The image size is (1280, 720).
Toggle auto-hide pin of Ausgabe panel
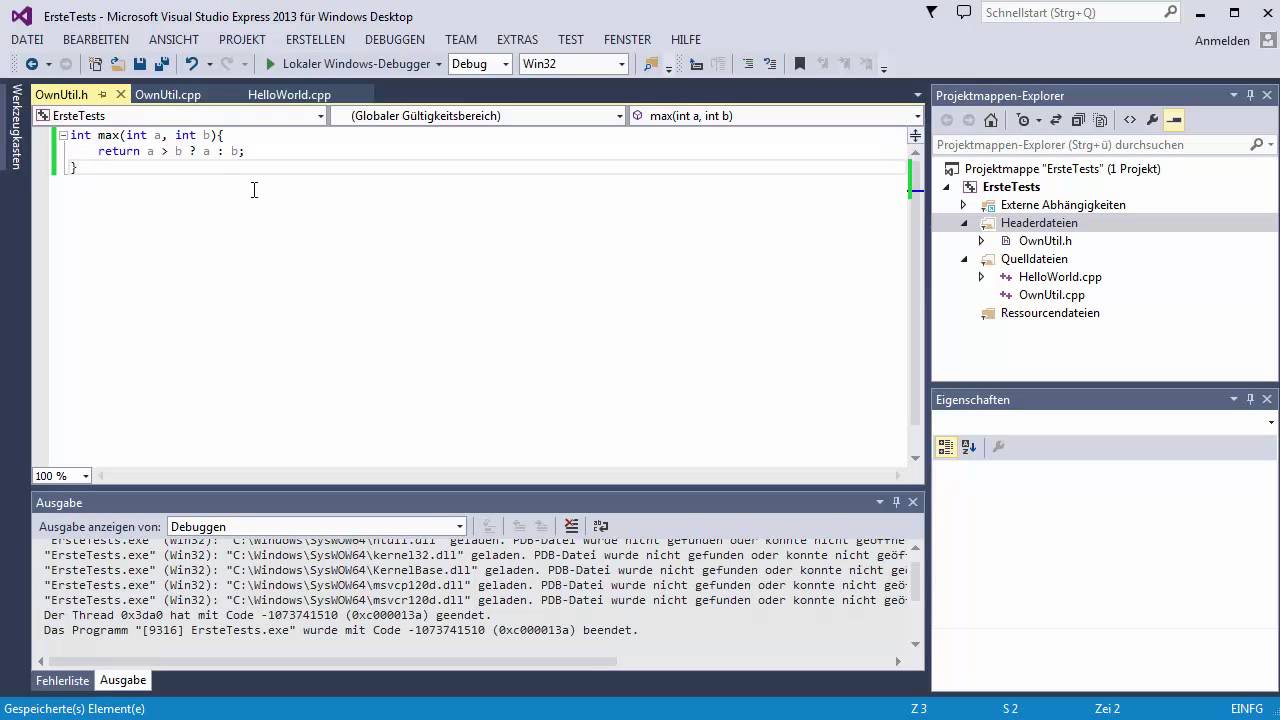coord(896,502)
